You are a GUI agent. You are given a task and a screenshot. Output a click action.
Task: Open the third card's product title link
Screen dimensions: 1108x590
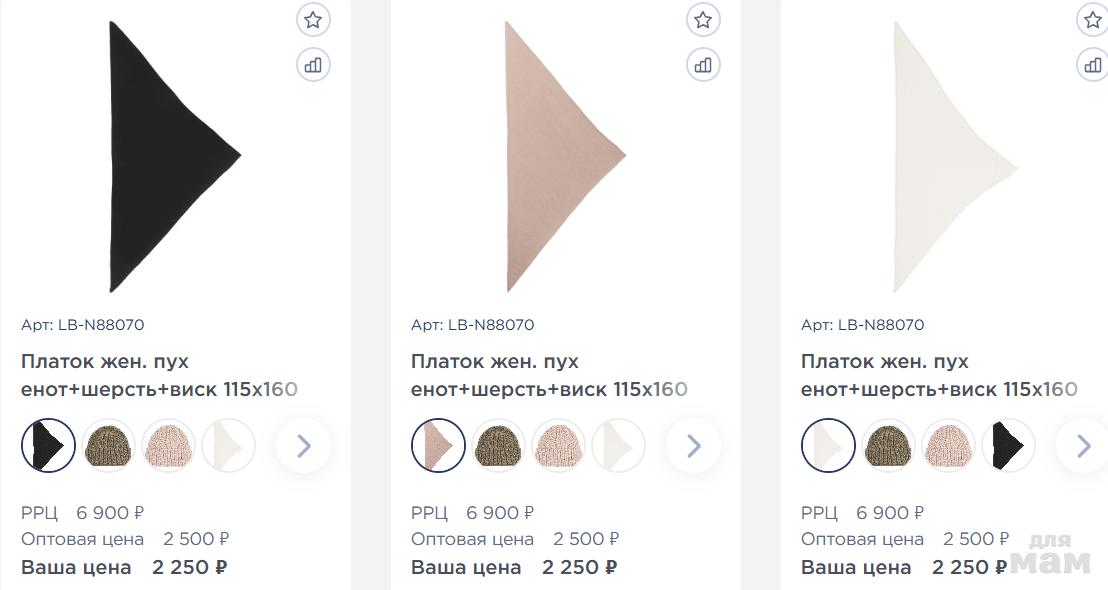tap(939, 375)
